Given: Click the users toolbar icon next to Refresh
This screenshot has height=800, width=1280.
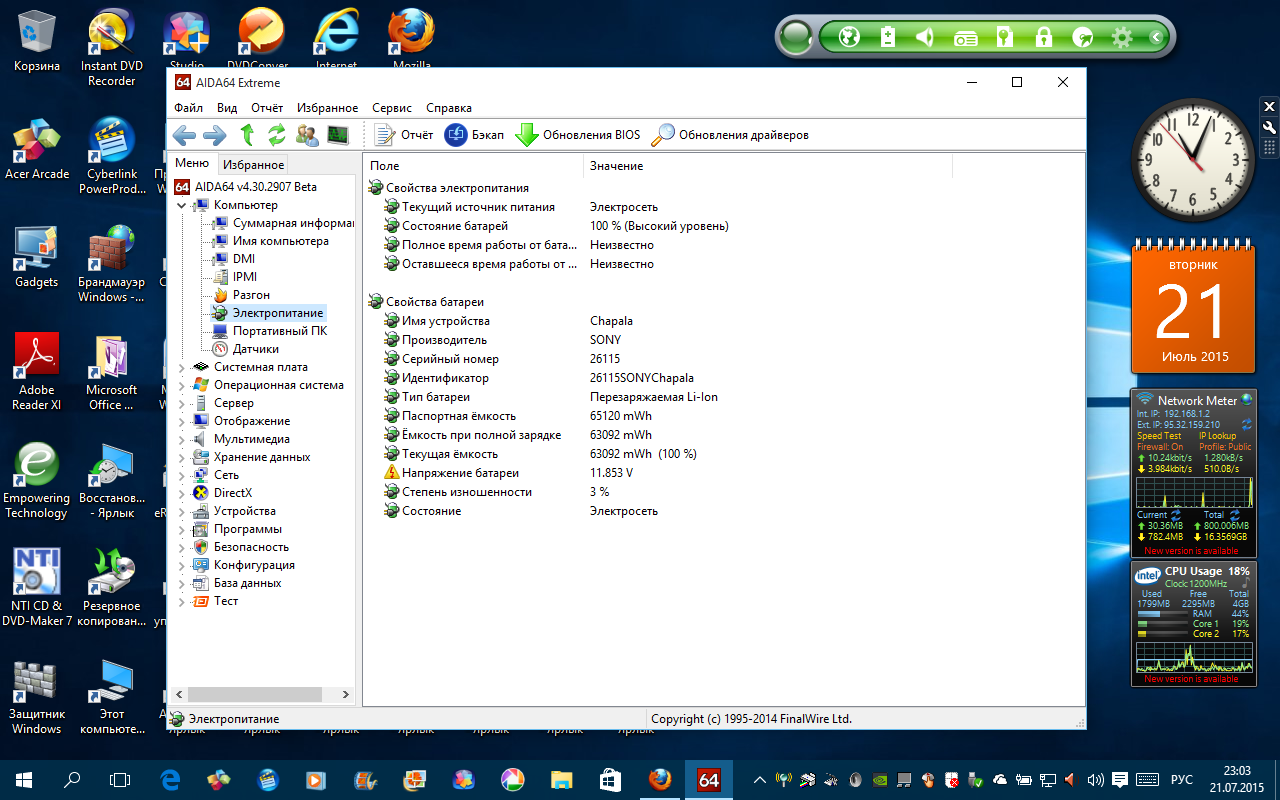Looking at the screenshot, I should click(x=307, y=135).
